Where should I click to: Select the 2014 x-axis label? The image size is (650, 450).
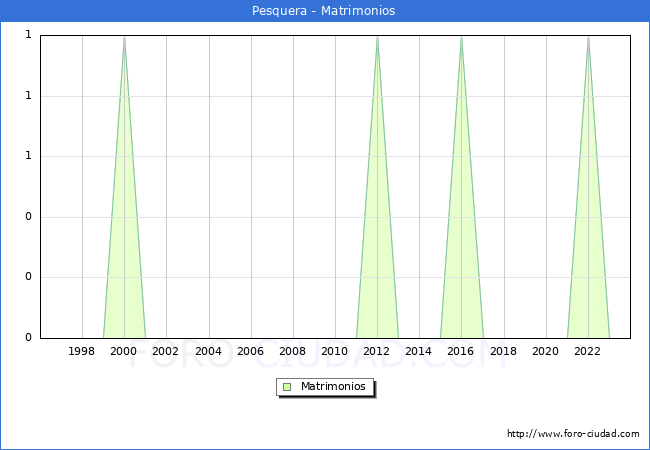click(x=419, y=351)
